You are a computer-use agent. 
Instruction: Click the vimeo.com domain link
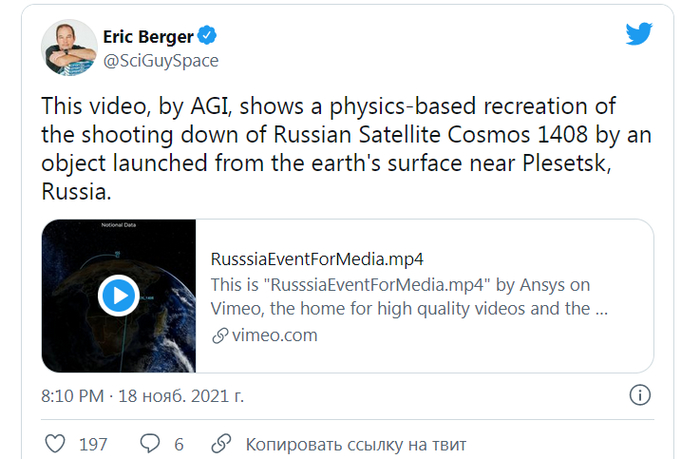[275, 335]
